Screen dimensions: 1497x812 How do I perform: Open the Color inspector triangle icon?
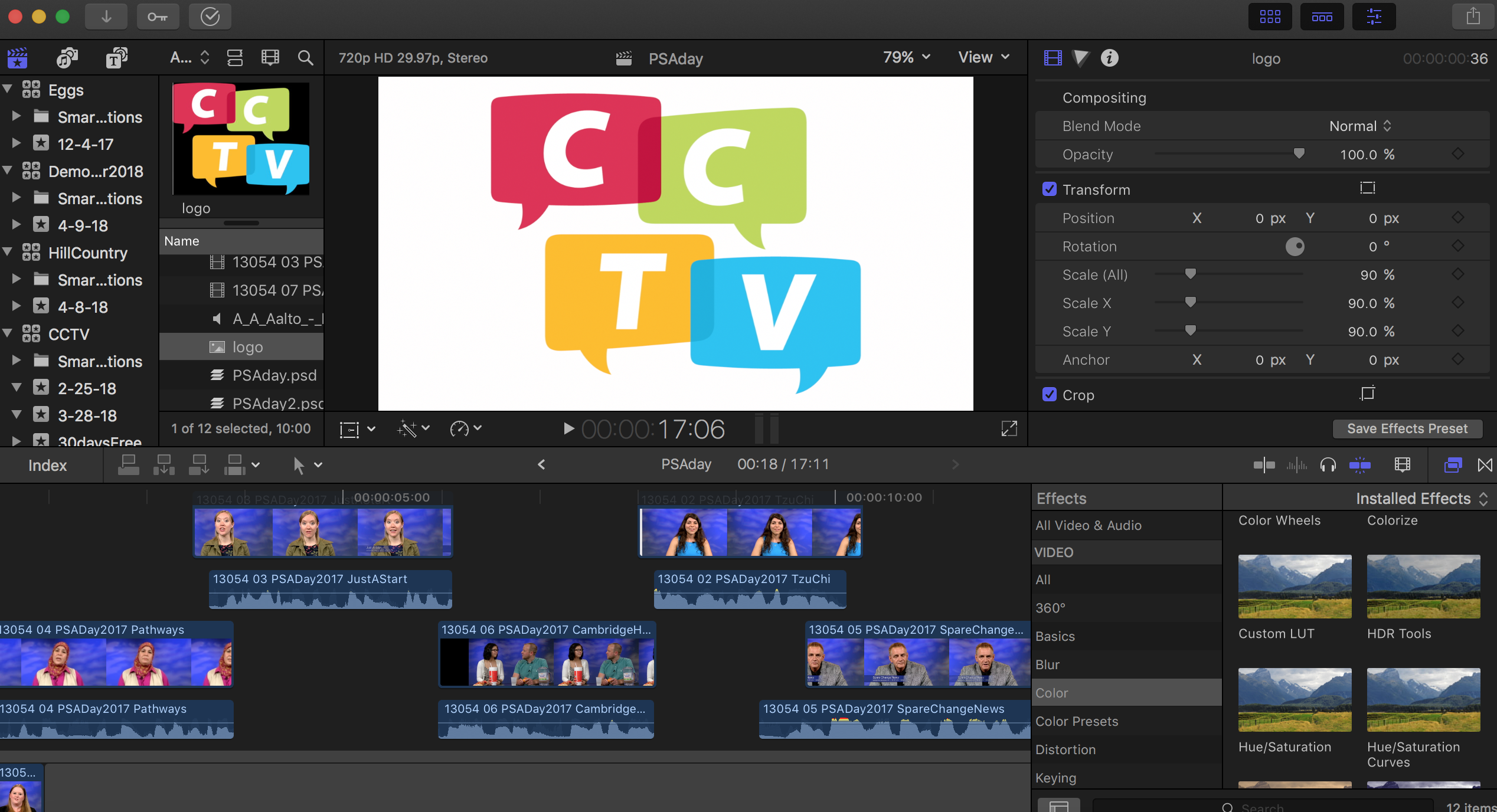click(1081, 58)
